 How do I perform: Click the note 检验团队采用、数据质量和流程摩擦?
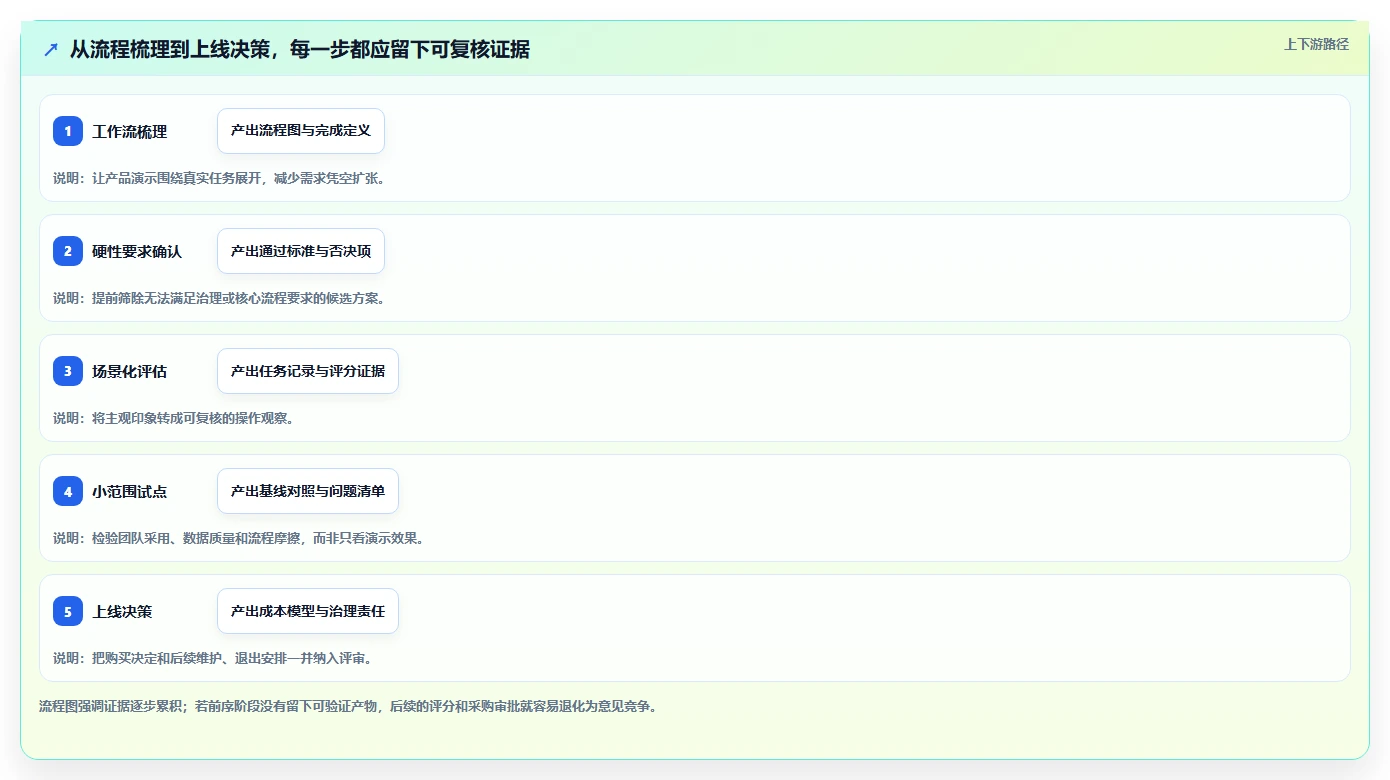point(239,538)
